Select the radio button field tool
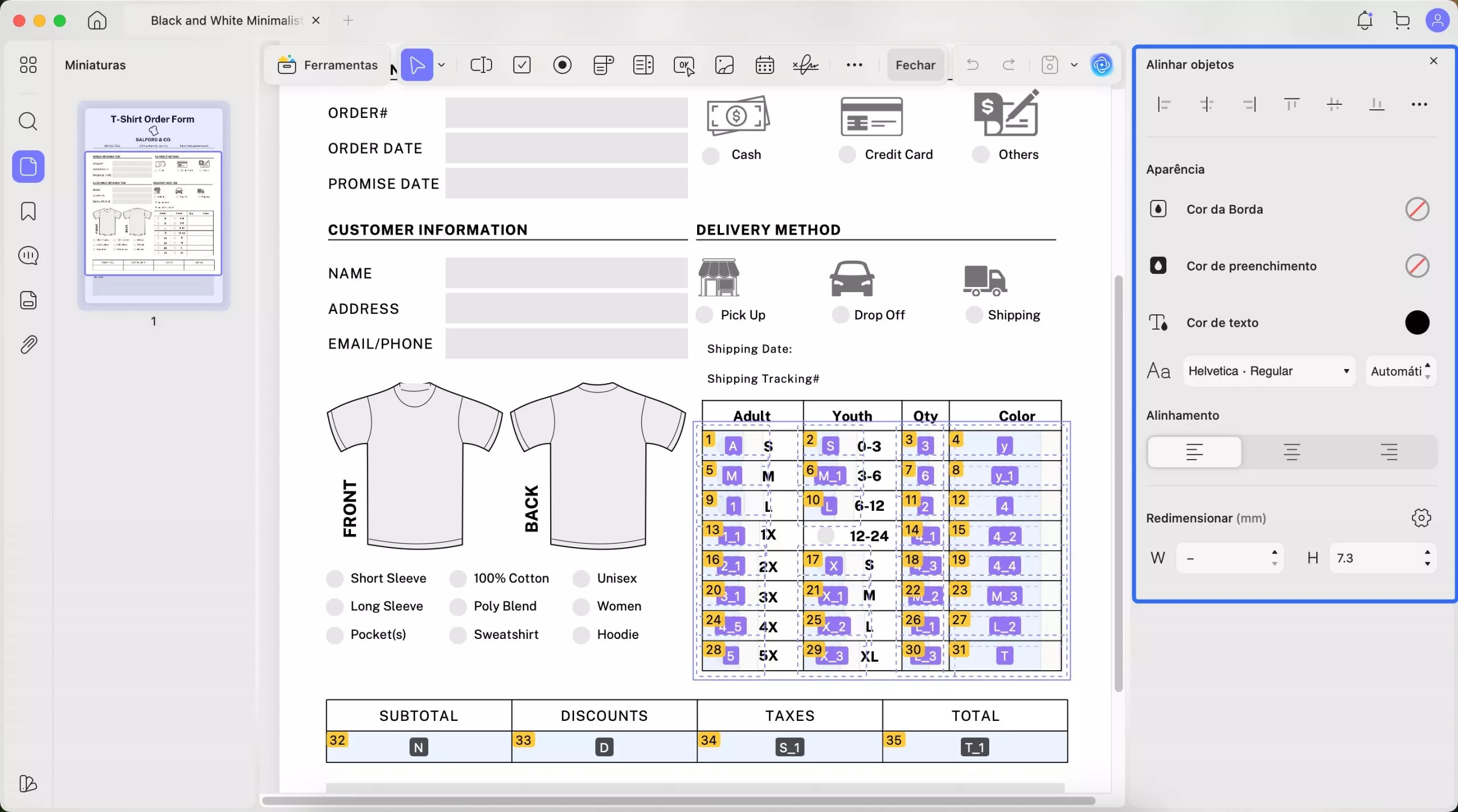Screen dimensions: 1458x812 click(562, 65)
